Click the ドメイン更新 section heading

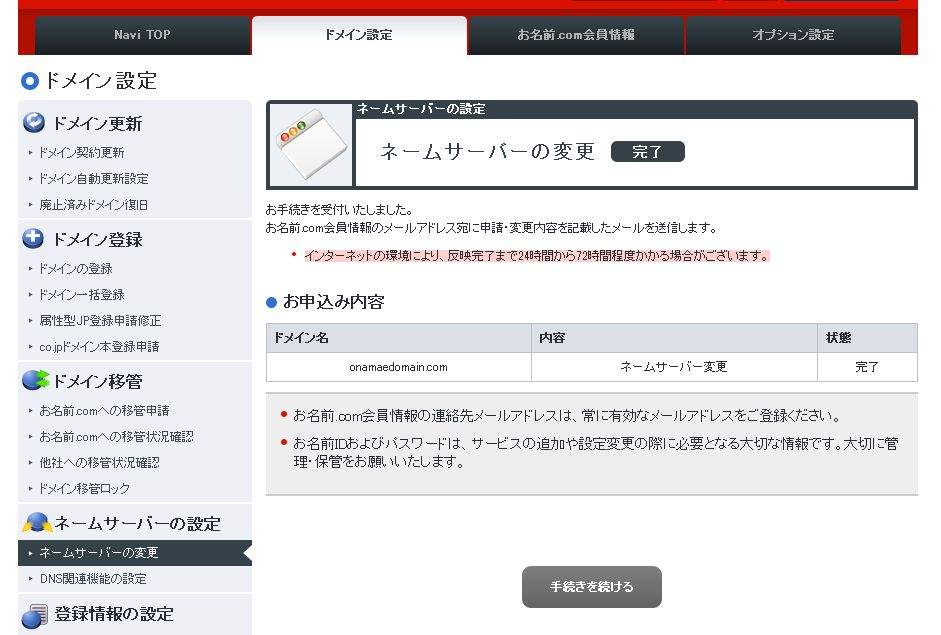coord(98,124)
